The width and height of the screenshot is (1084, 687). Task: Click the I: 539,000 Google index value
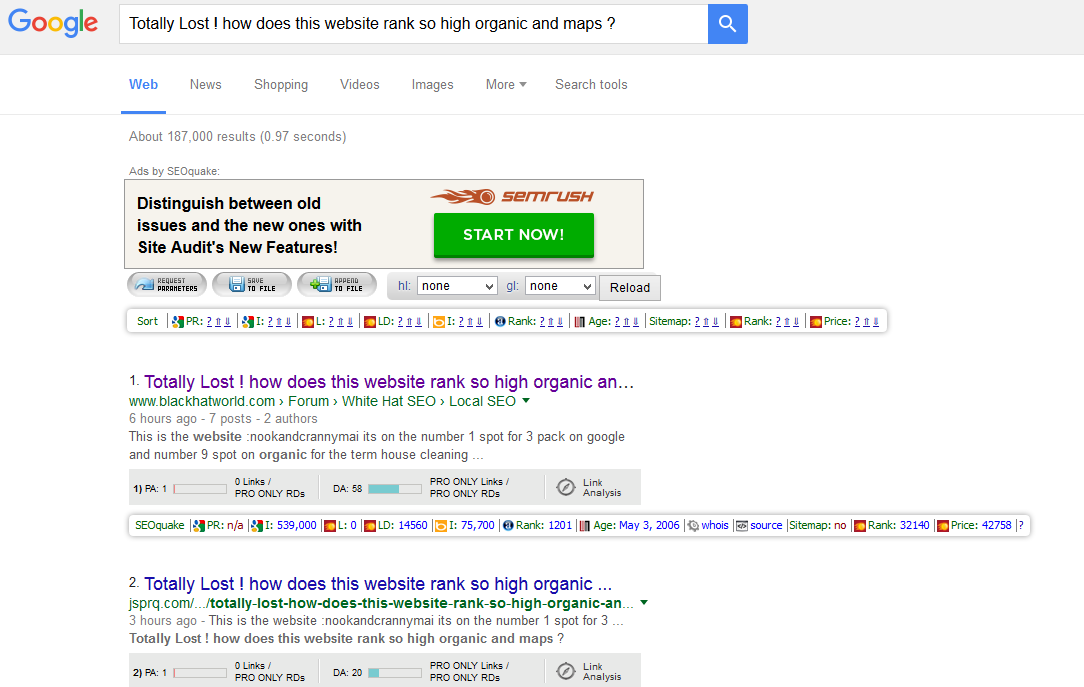click(x=297, y=525)
